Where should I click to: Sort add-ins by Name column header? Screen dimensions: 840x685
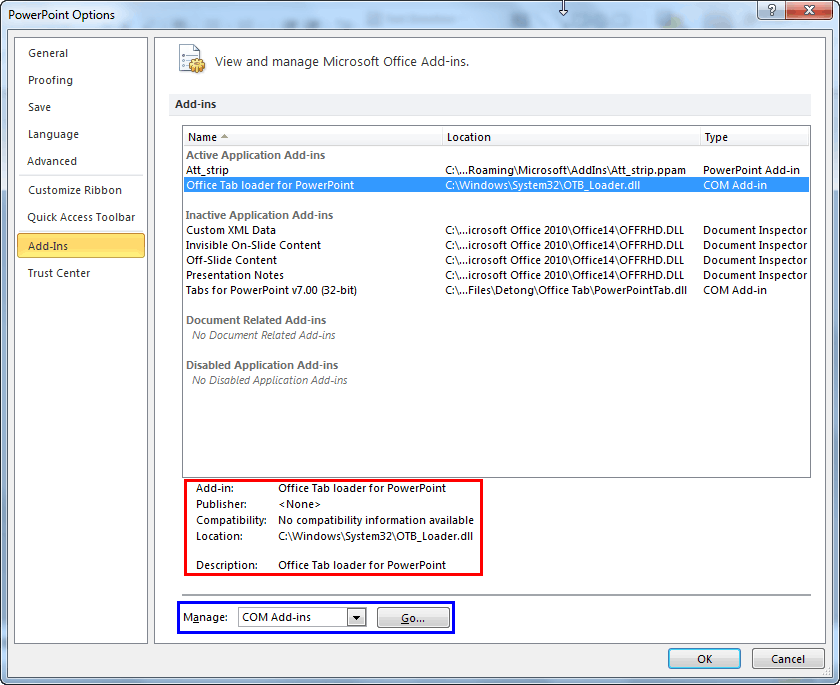click(x=312, y=137)
